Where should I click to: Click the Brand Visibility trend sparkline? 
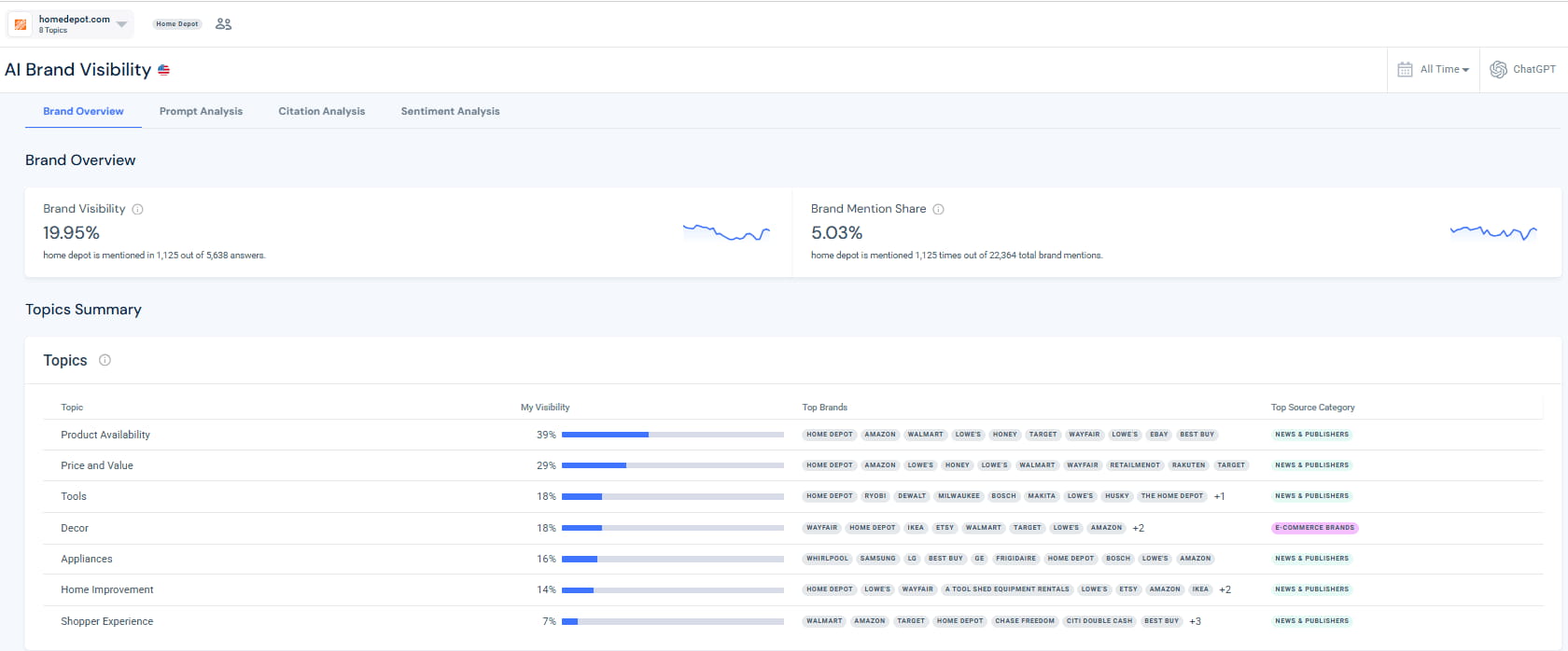726,232
